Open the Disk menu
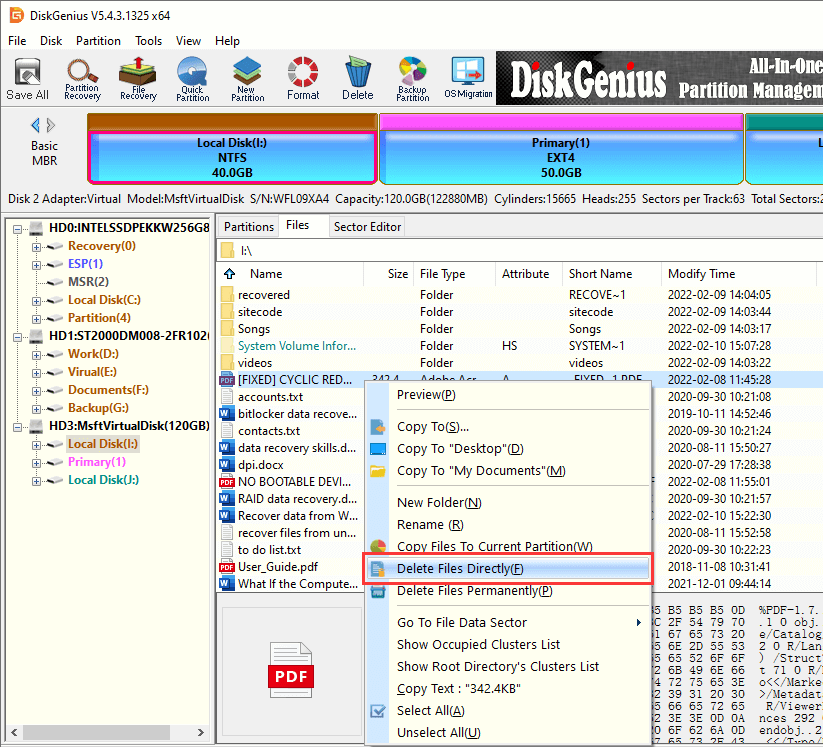Viewport: 823px width, 747px height. tap(51, 41)
